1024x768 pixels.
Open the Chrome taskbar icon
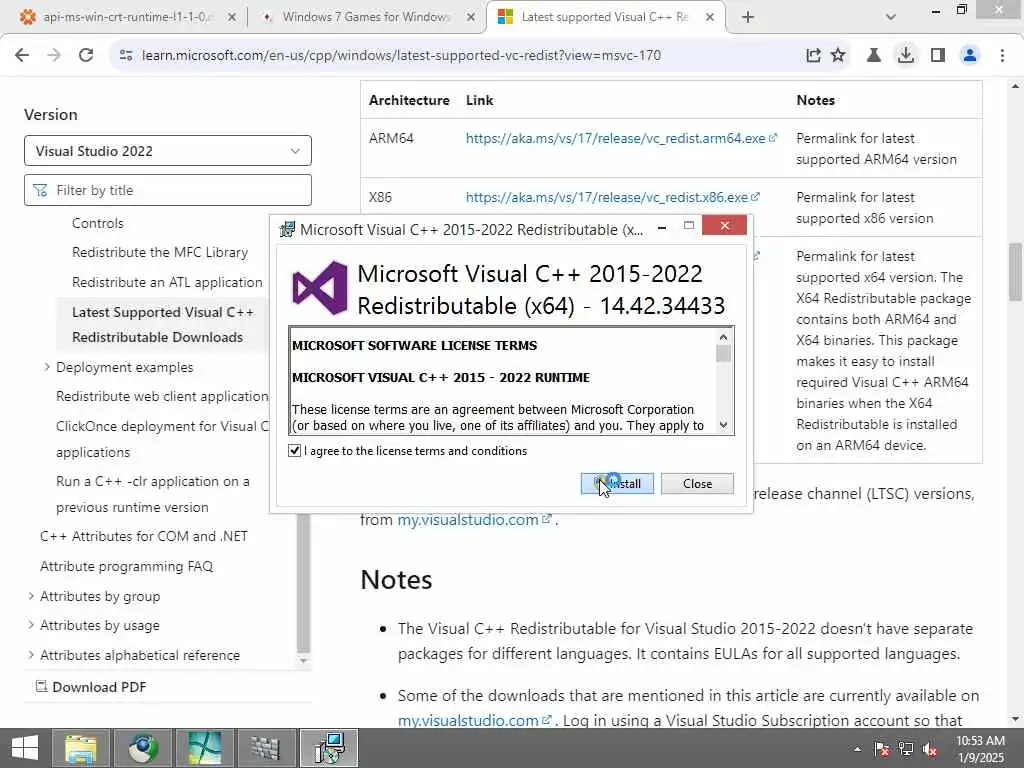[142, 748]
